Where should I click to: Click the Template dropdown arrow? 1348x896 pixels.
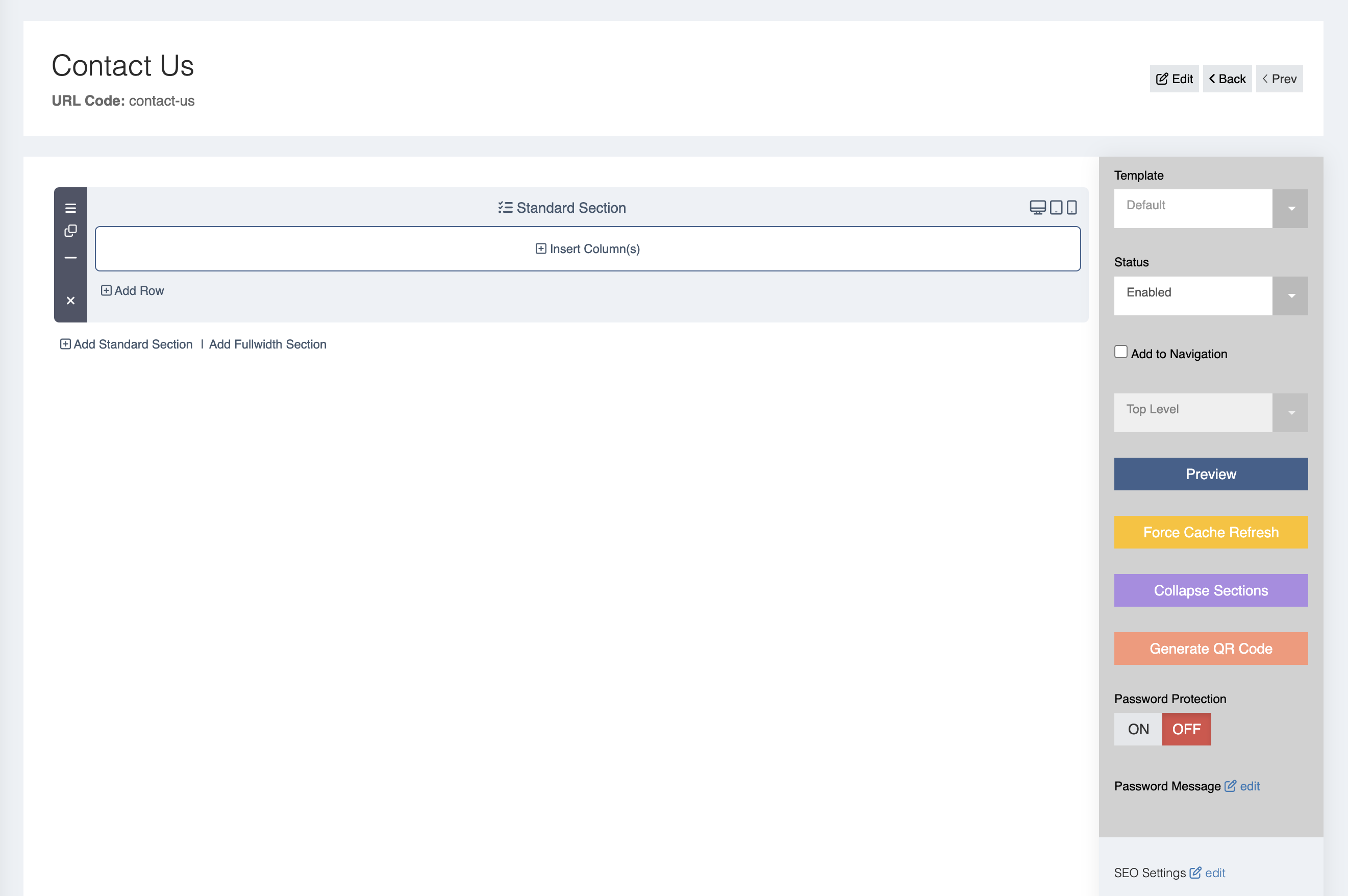pyautogui.click(x=1290, y=209)
